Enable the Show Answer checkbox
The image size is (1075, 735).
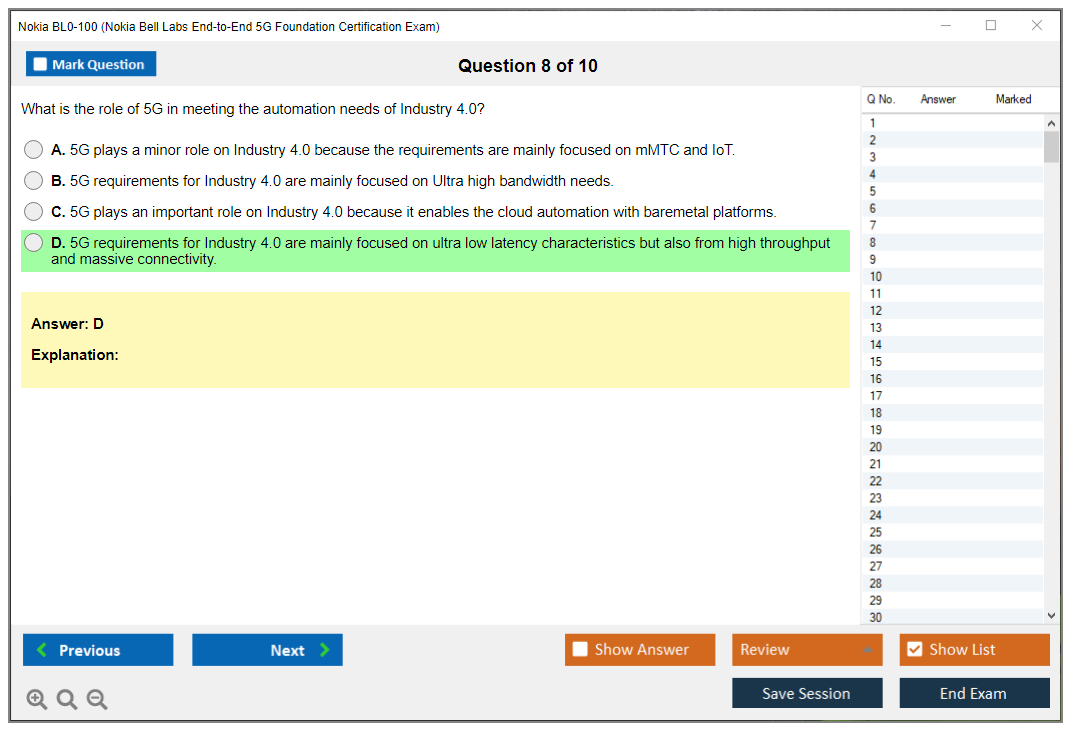coord(581,650)
